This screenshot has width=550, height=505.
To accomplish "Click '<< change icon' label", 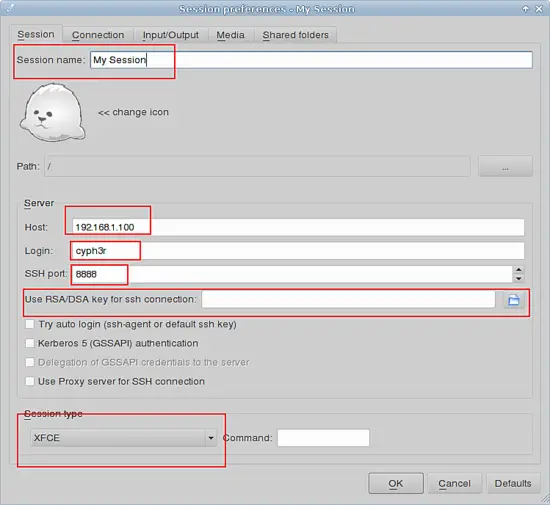I will click(133, 112).
